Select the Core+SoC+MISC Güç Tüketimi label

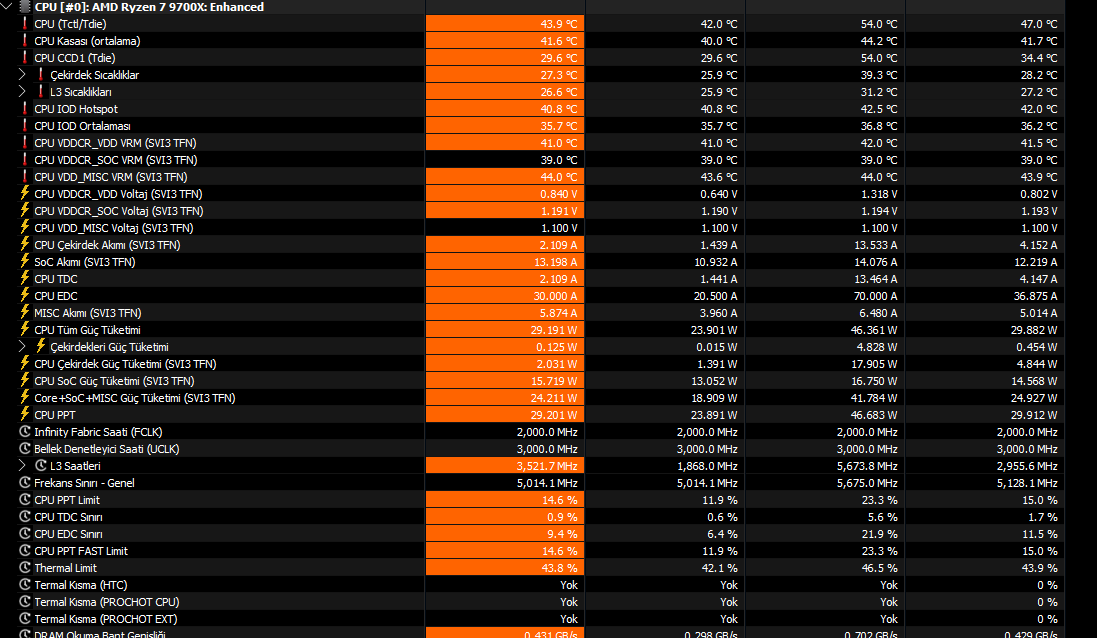[135, 398]
